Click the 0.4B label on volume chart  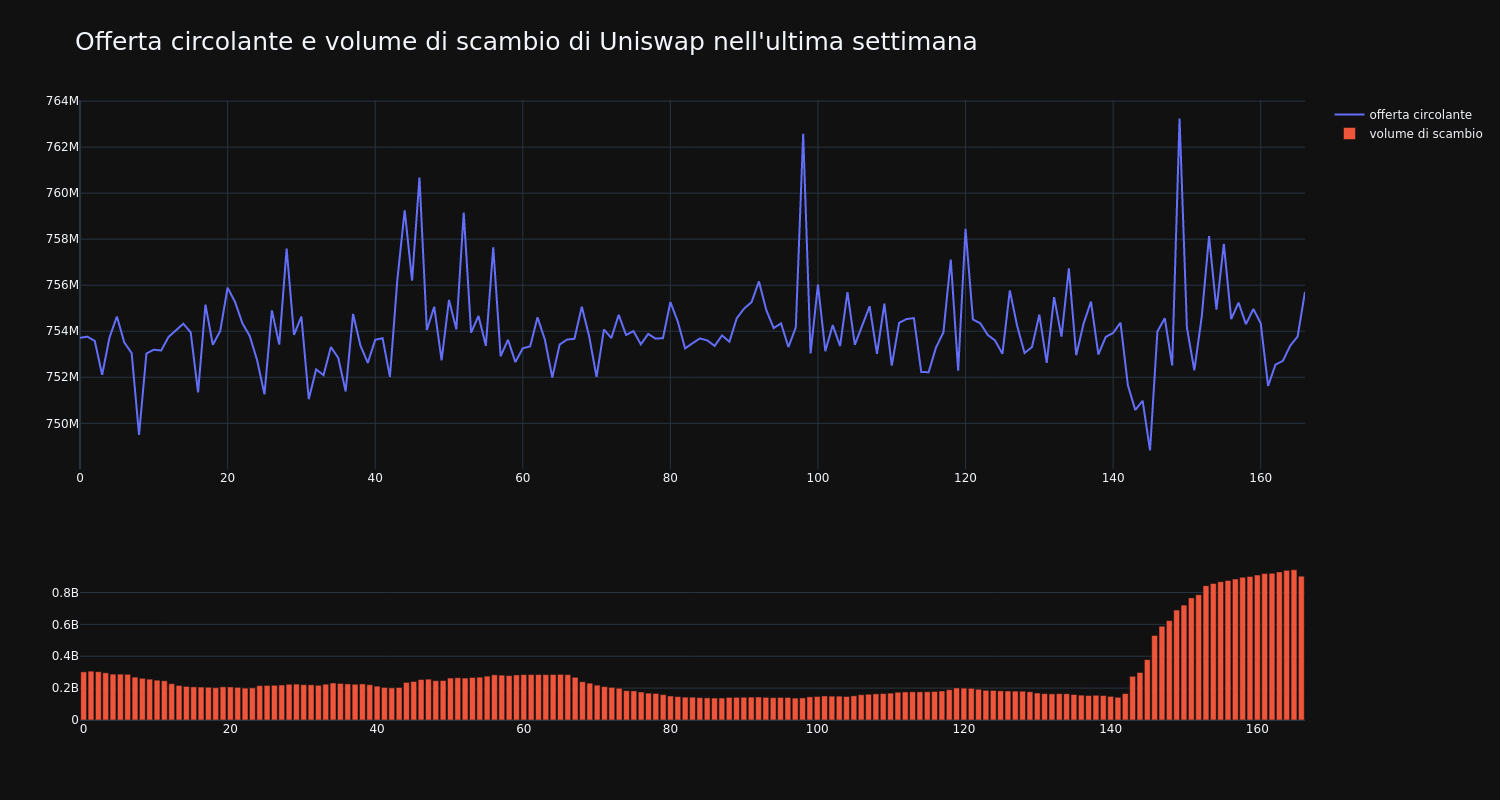tap(65, 656)
